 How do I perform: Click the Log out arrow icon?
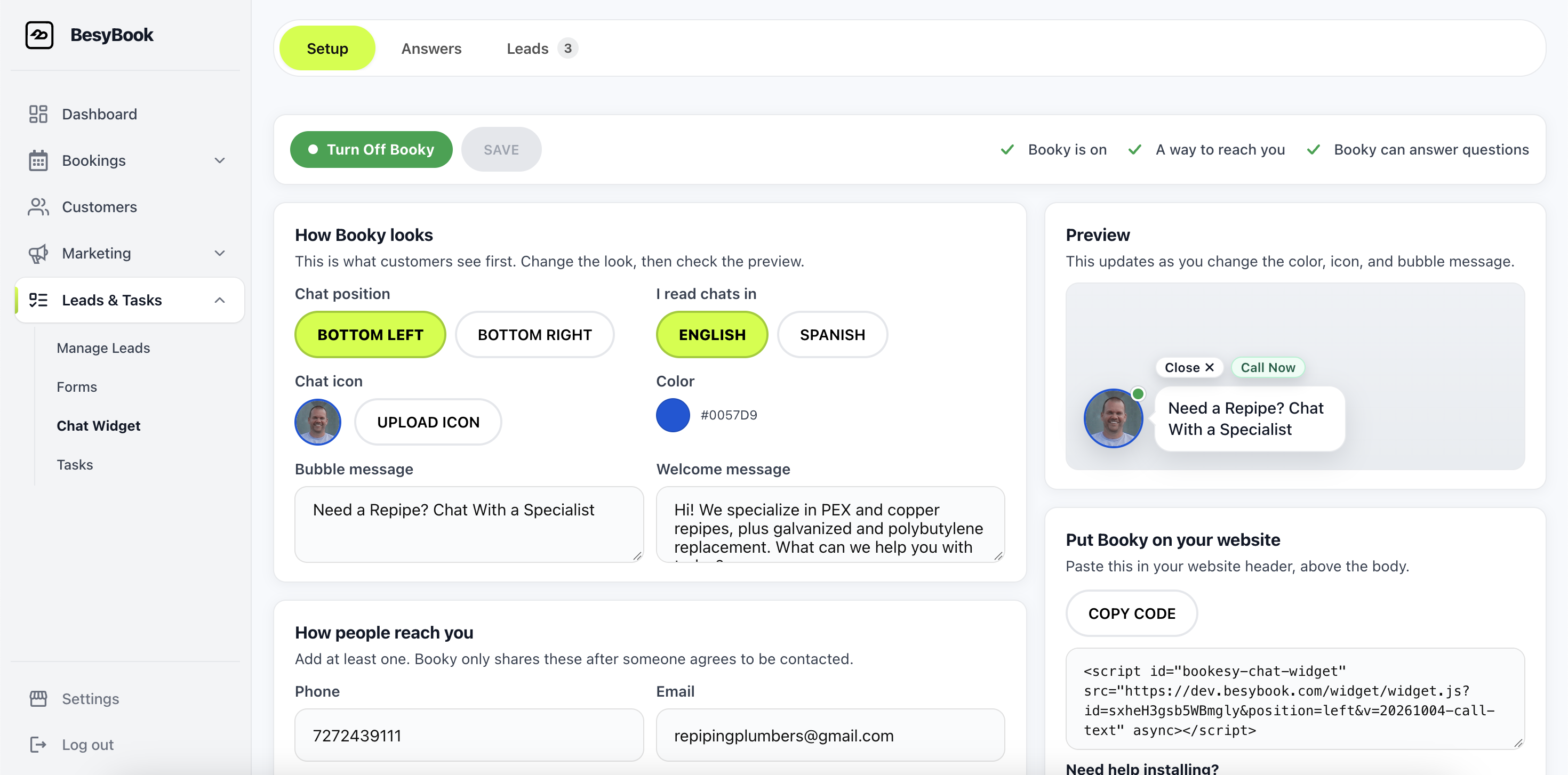(x=38, y=745)
